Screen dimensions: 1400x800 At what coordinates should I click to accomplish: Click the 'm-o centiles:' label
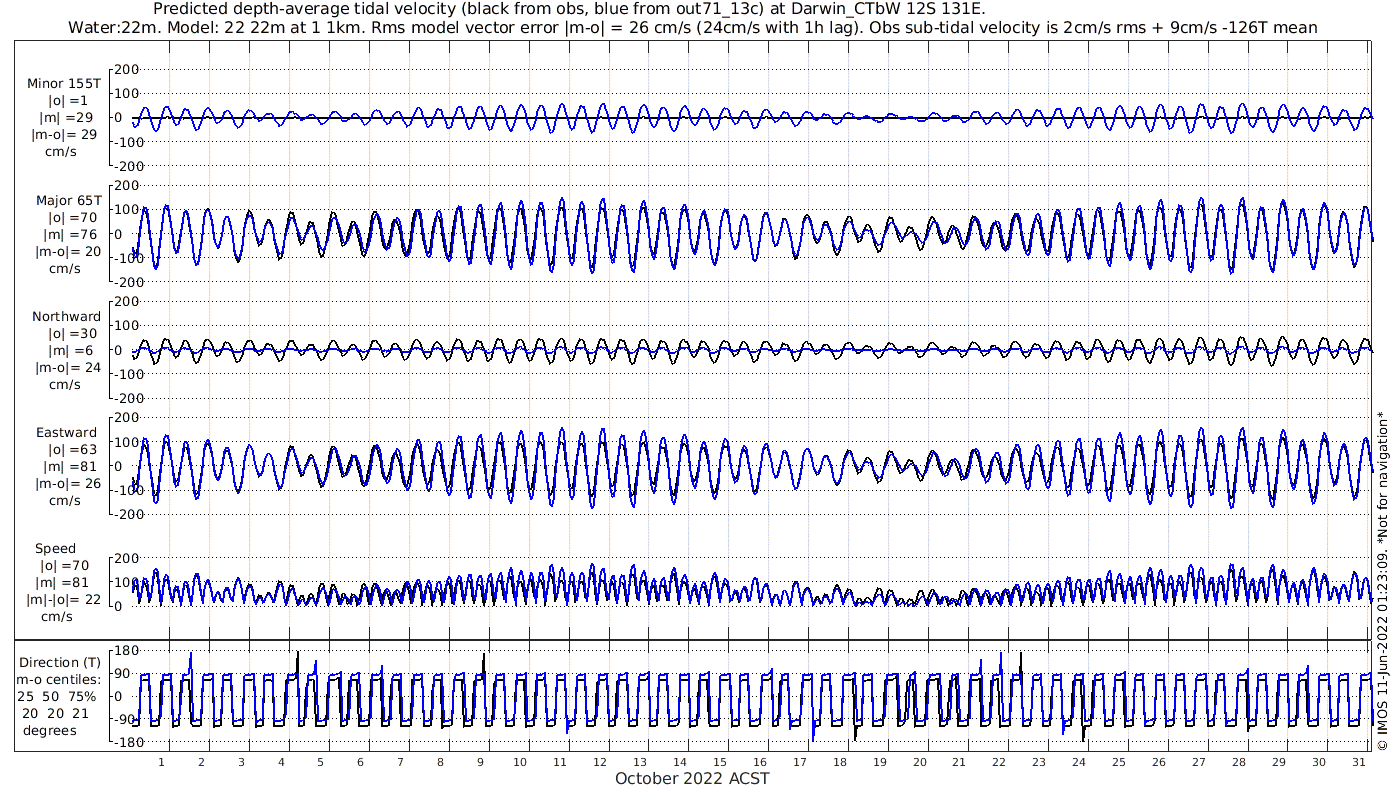click(x=57, y=680)
